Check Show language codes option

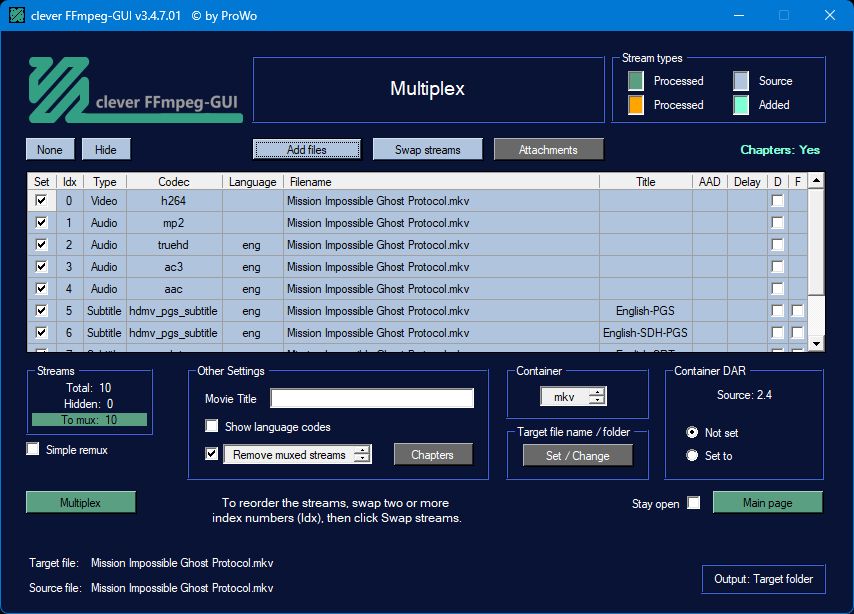coord(212,427)
